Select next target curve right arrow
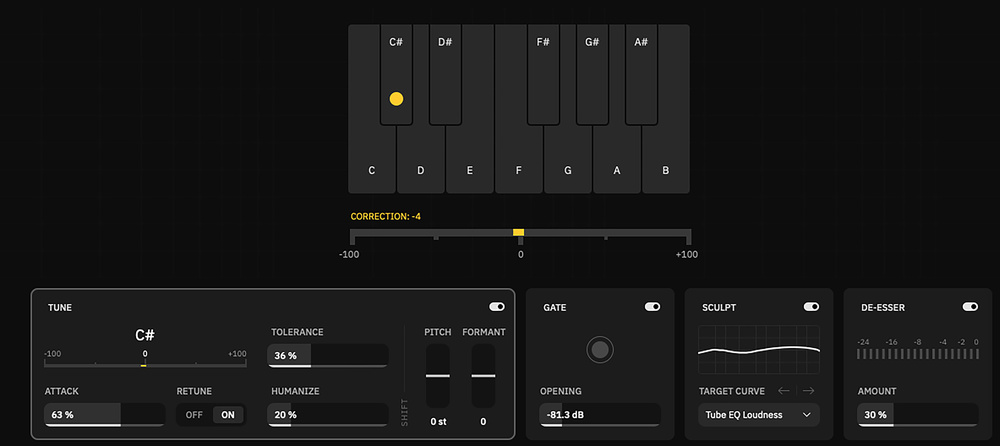The image size is (1000, 446). click(x=808, y=391)
